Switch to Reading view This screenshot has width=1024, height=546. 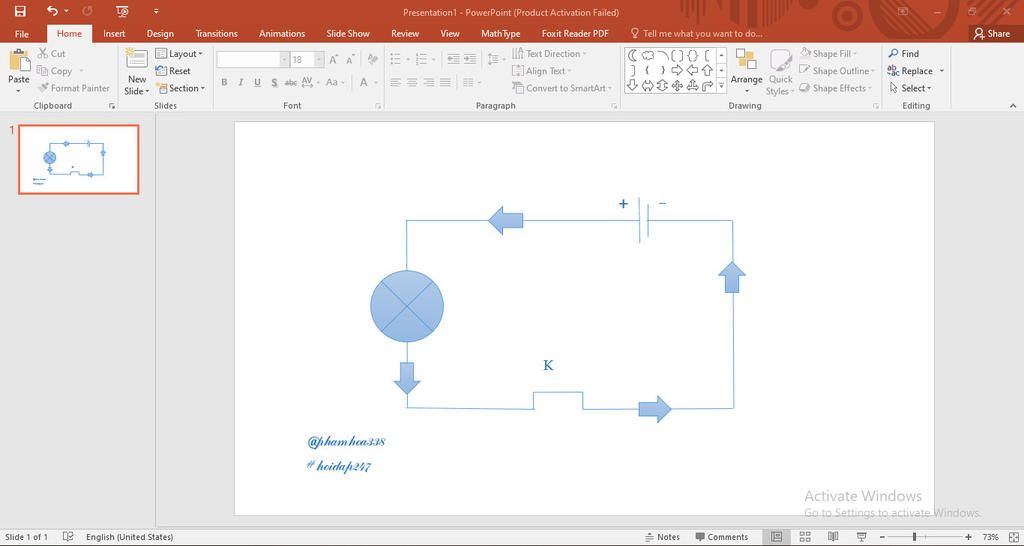[x=833, y=537]
